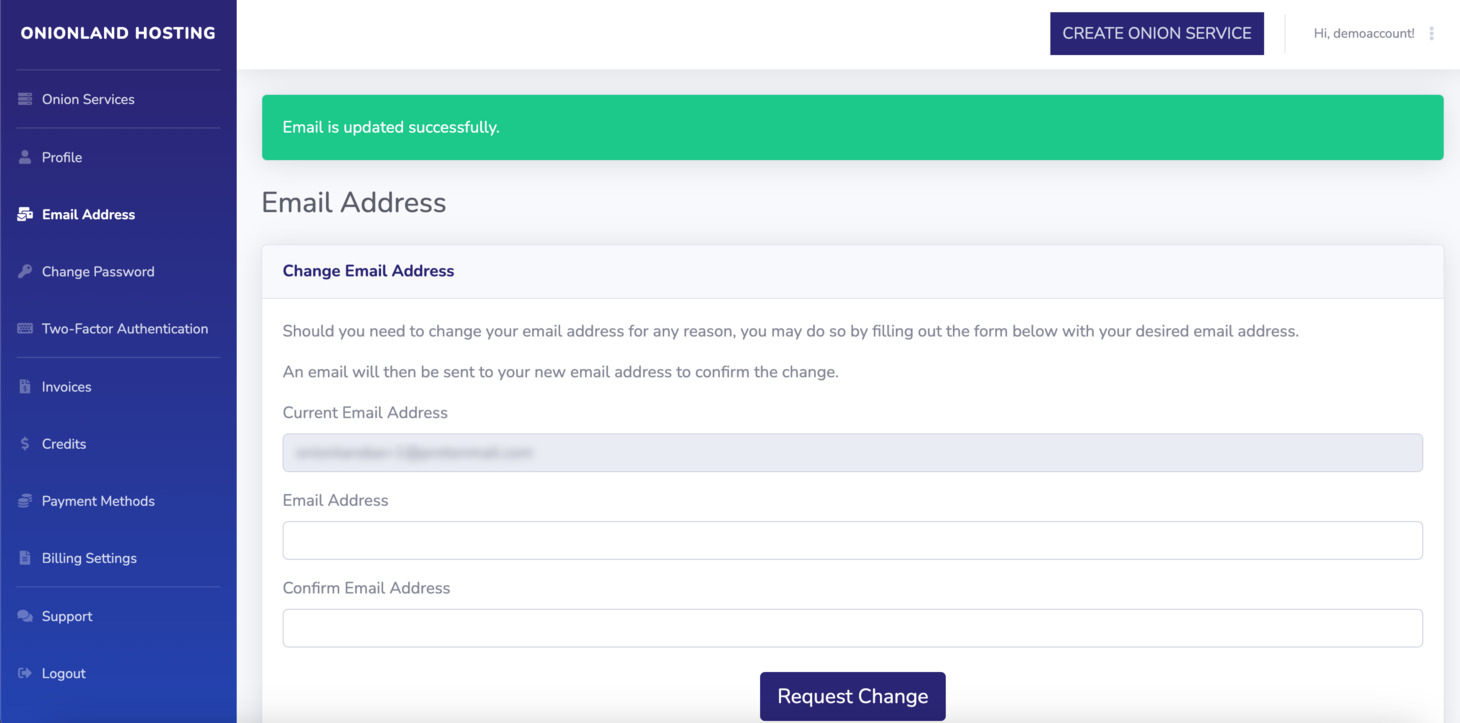This screenshot has width=1460, height=723.
Task: Select the Current Email Address field
Action: click(x=852, y=452)
